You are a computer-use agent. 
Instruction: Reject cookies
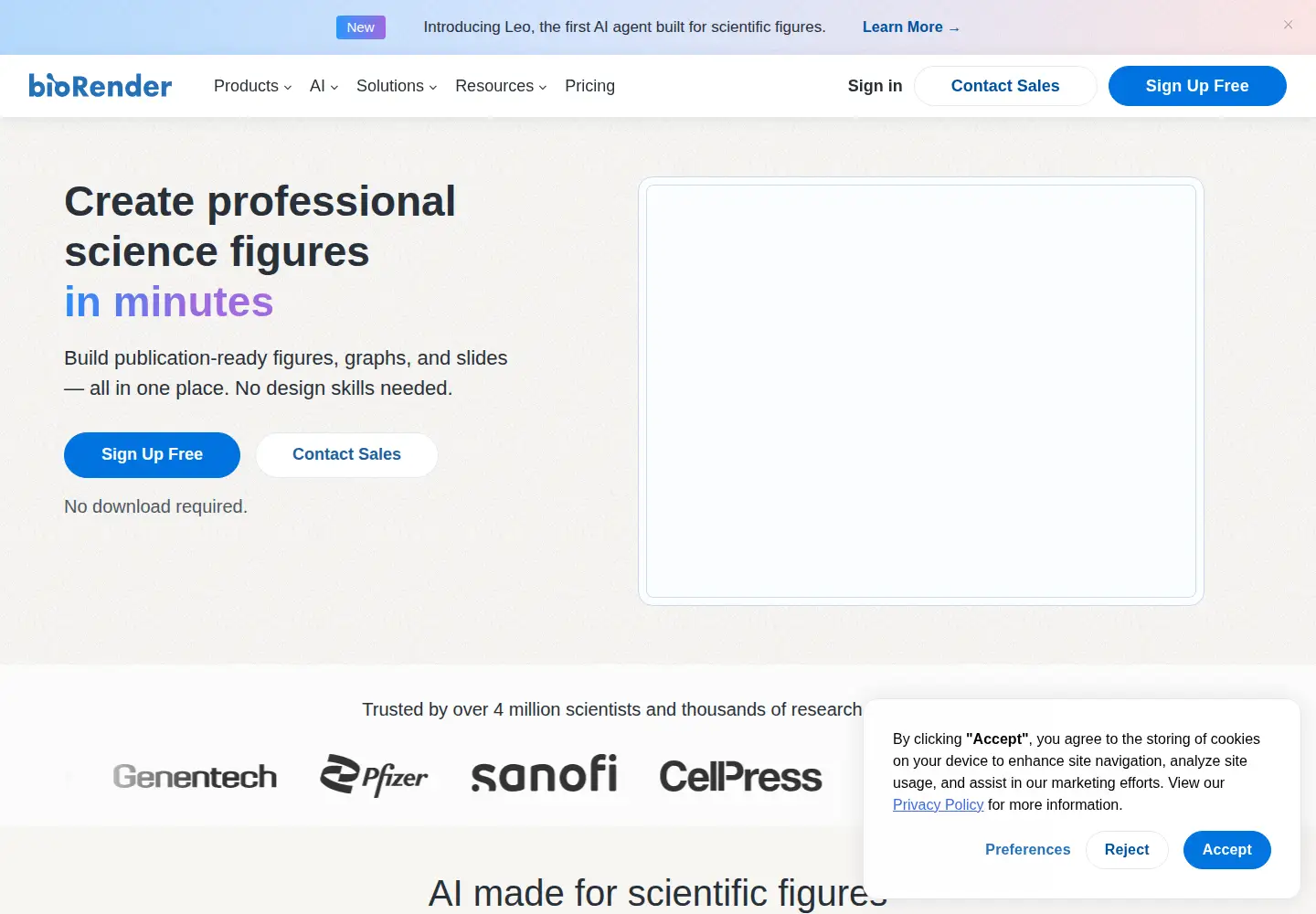pos(1127,850)
